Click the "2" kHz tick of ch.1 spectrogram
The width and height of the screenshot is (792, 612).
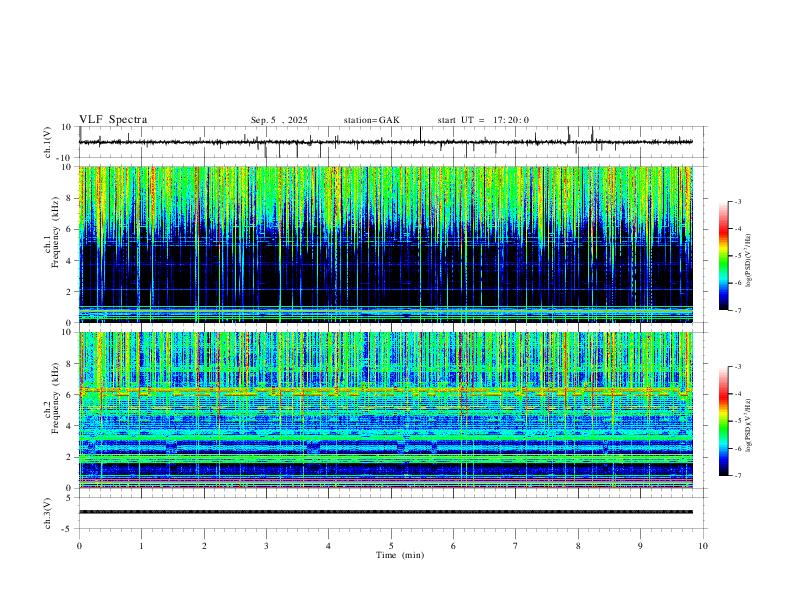point(69,291)
